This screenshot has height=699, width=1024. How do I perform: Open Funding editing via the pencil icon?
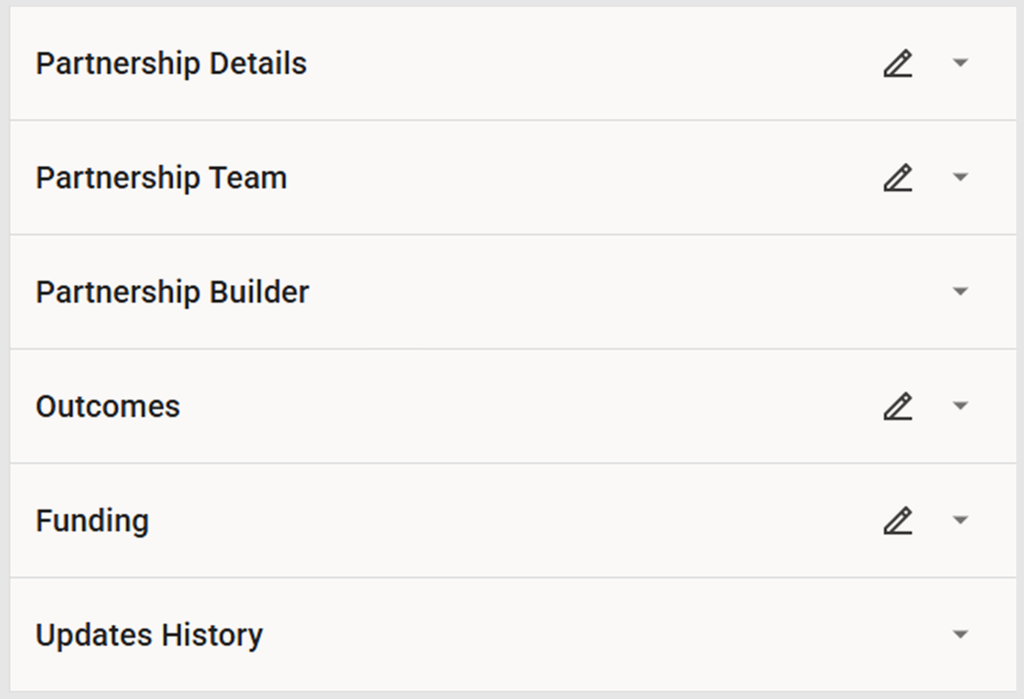[x=898, y=521]
